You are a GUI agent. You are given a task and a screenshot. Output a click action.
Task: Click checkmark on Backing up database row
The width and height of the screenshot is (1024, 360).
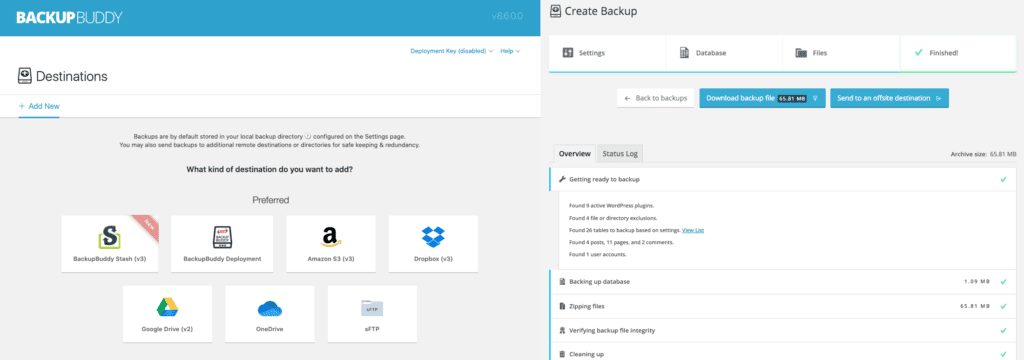point(1003,282)
